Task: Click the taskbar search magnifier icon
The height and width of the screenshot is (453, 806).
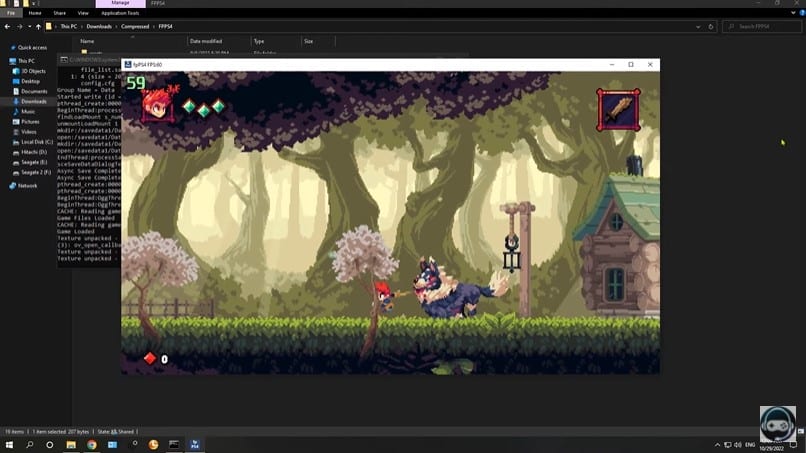Action: click(29, 444)
